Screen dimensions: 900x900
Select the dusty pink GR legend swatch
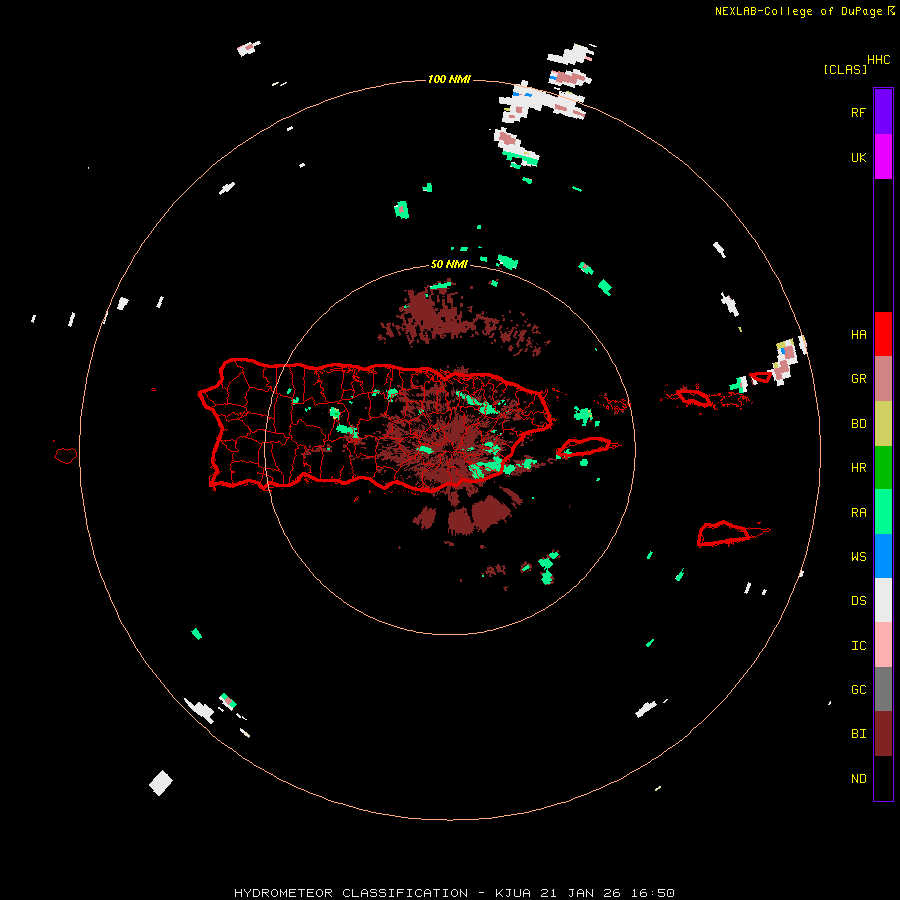[x=883, y=379]
